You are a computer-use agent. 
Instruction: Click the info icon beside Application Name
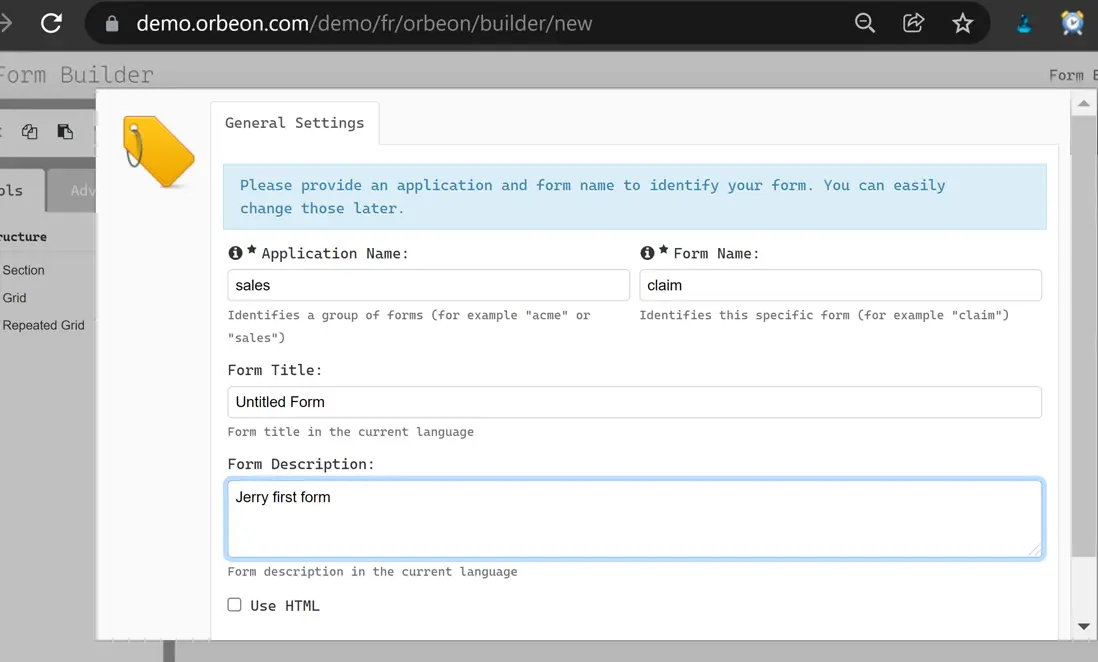point(236,253)
